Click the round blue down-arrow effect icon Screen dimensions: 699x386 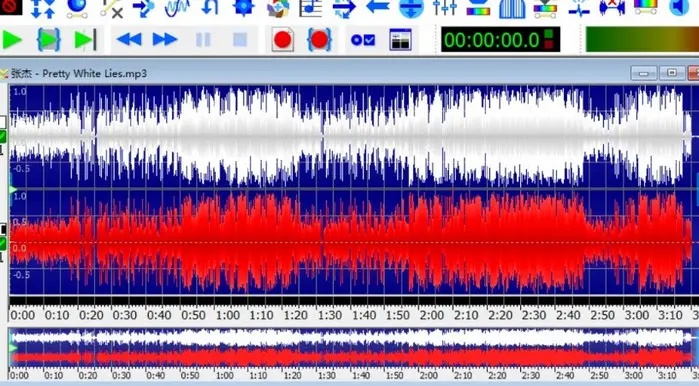(x=411, y=8)
